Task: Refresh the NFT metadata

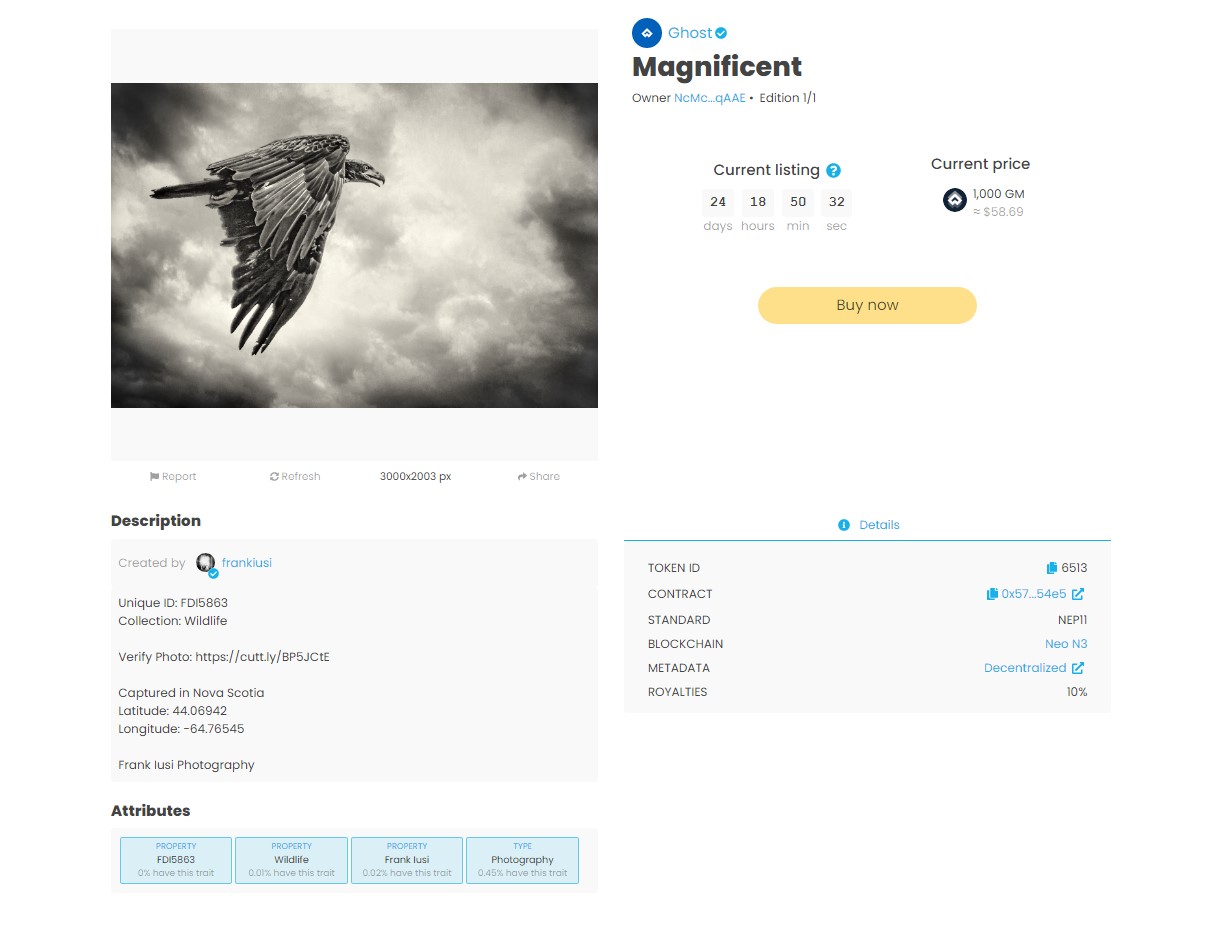Action: point(295,477)
